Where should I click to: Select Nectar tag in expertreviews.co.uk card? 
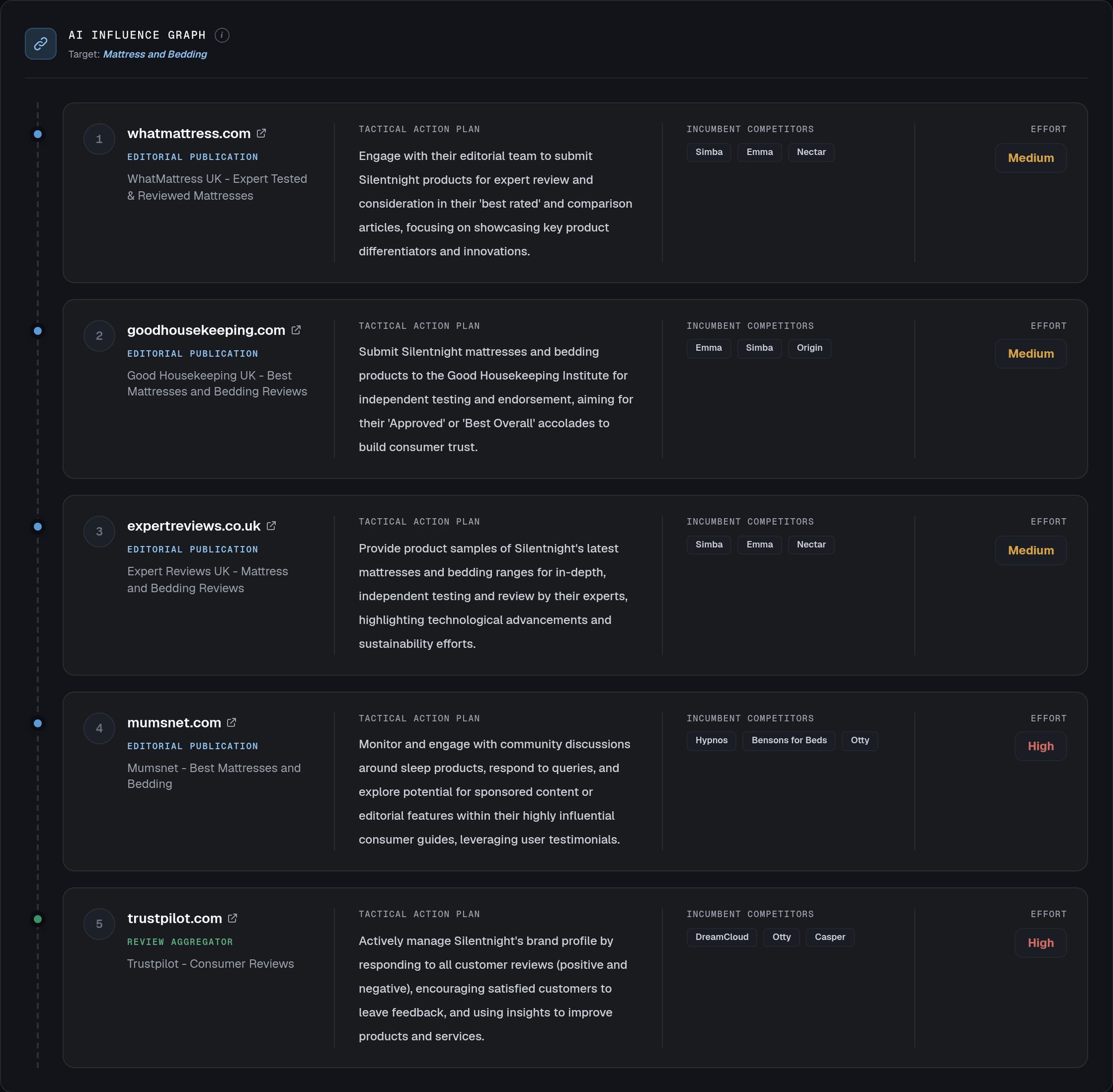[x=811, y=545]
